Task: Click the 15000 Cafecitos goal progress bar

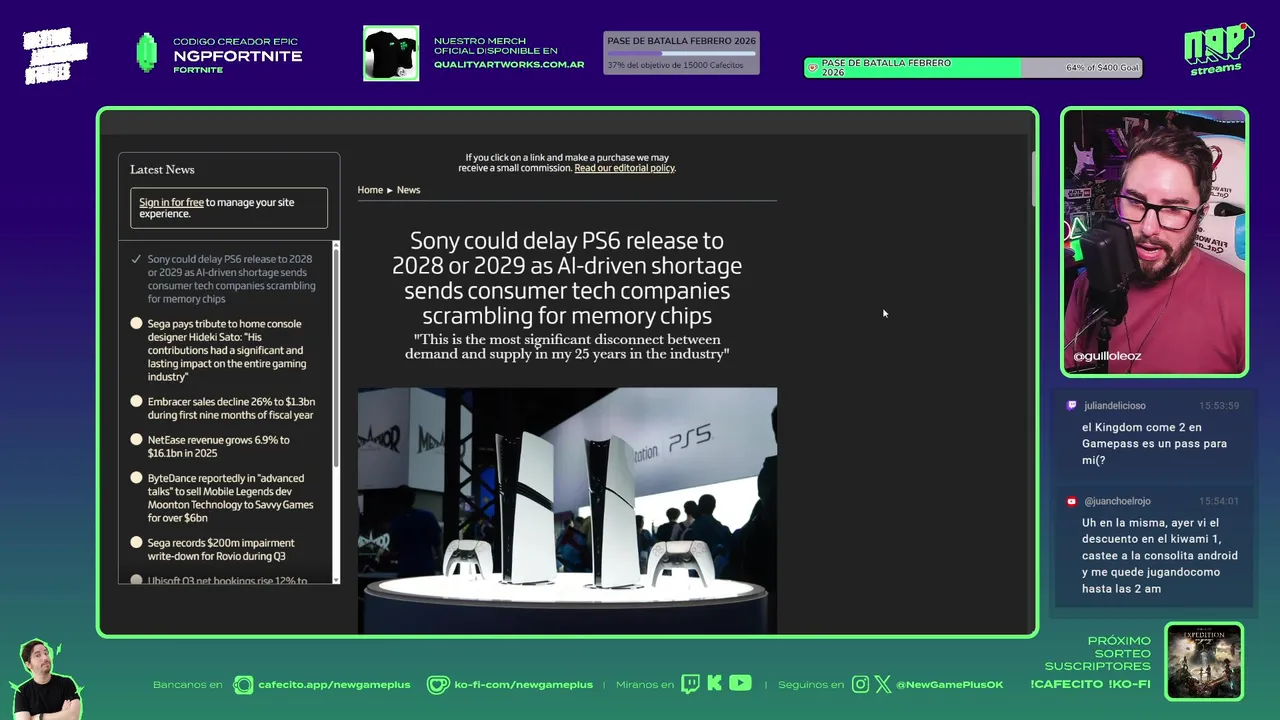Action: click(681, 53)
